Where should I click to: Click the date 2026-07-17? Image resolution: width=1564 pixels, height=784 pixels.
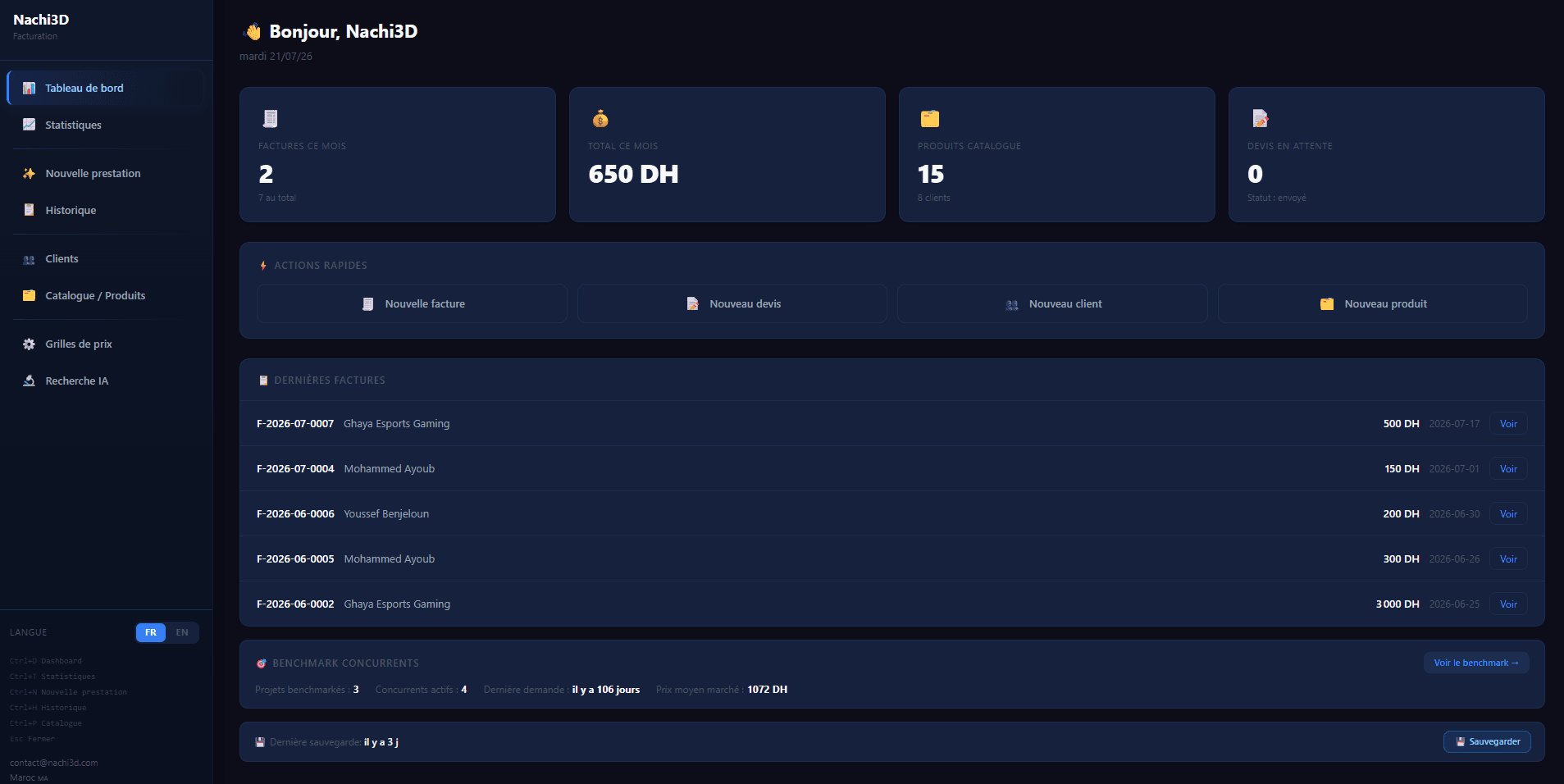[x=1454, y=424]
